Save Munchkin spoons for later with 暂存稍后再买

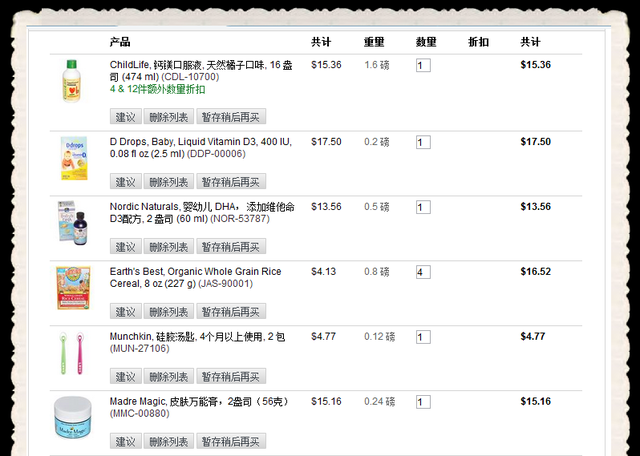tap(231, 377)
